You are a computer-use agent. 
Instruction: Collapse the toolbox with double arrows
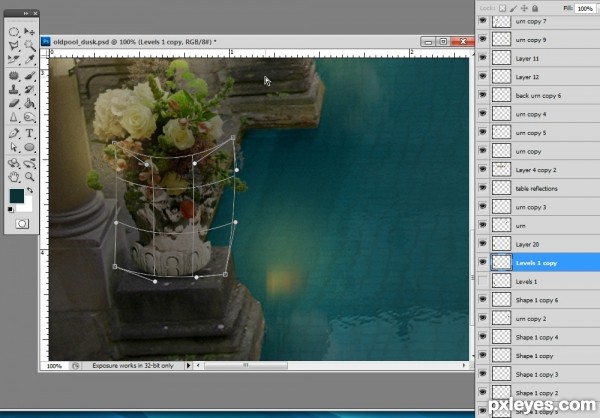click(x=26, y=13)
